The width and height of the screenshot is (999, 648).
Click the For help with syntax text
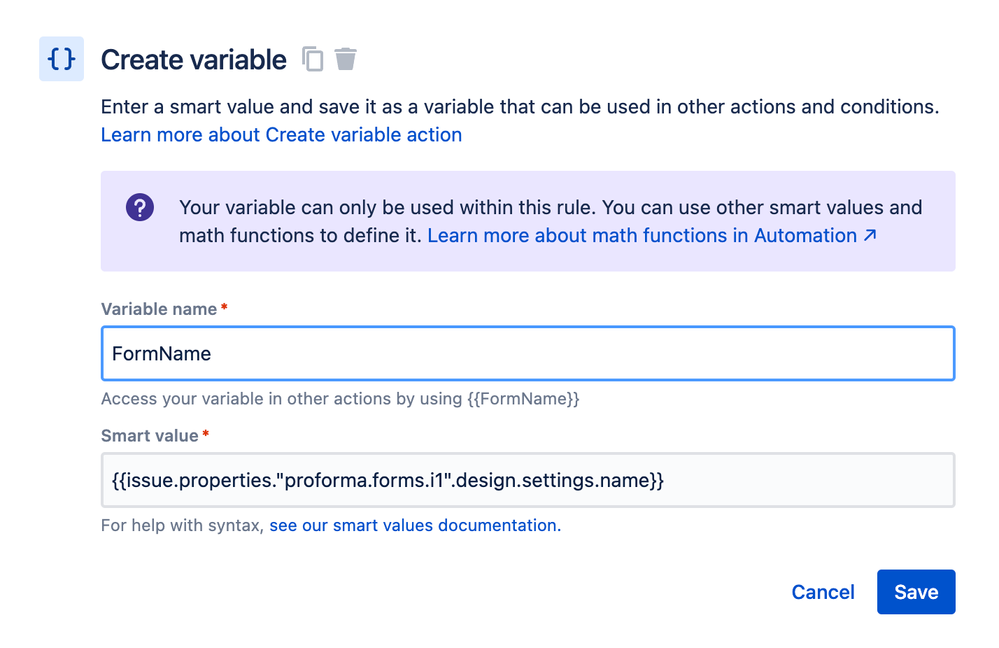tap(182, 525)
